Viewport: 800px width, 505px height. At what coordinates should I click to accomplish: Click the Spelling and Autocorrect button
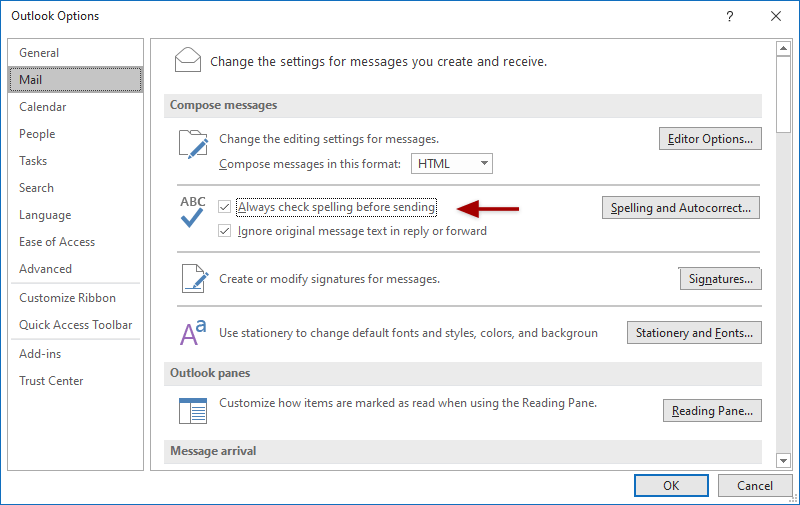click(x=680, y=208)
